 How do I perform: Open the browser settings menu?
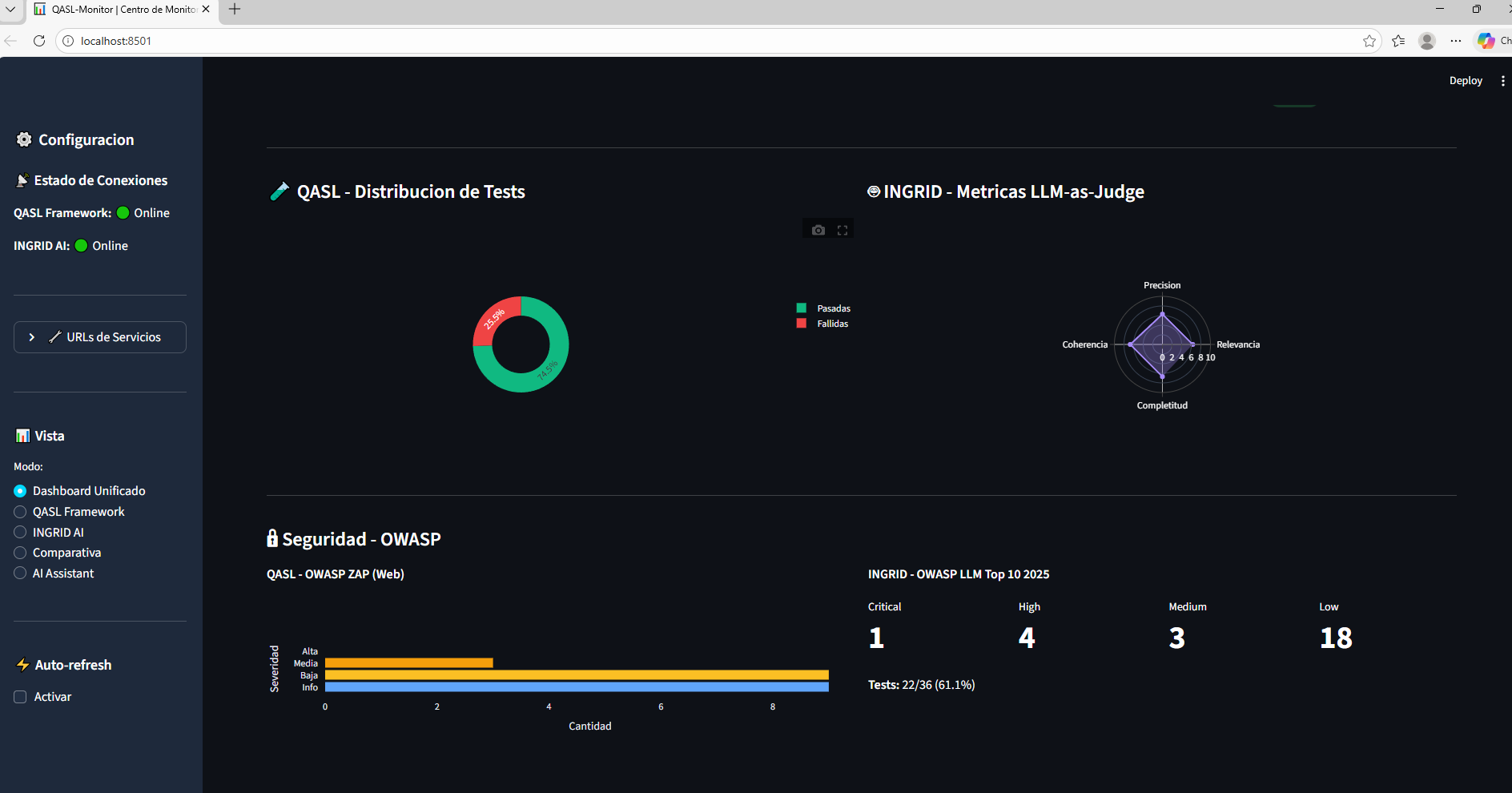pyautogui.click(x=1456, y=41)
